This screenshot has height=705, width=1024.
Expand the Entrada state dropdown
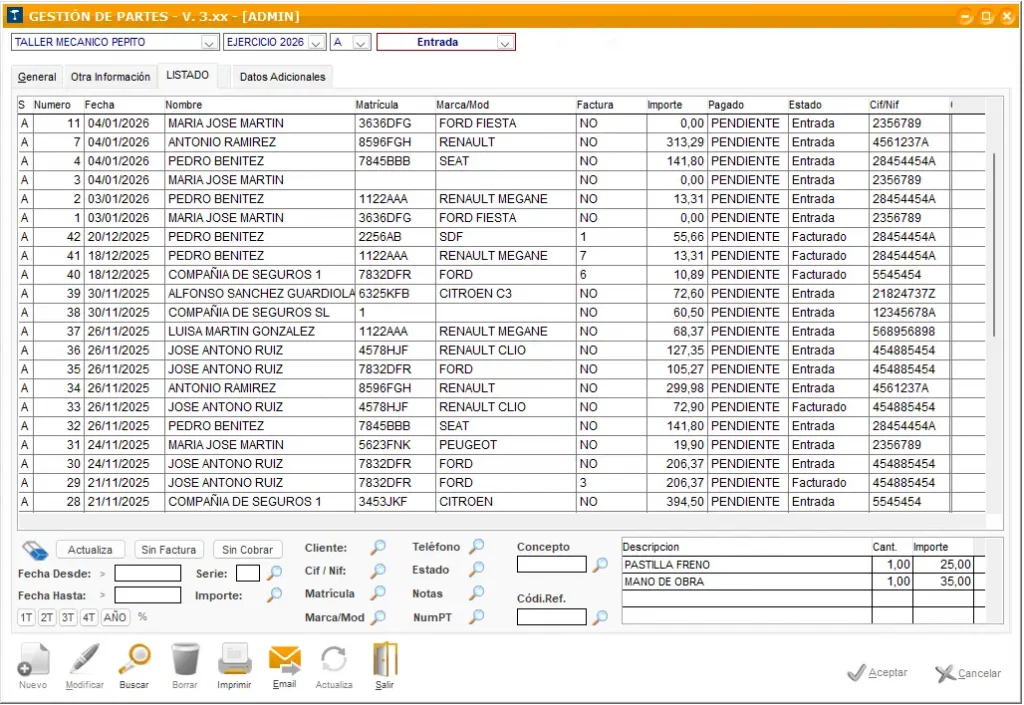(x=505, y=42)
